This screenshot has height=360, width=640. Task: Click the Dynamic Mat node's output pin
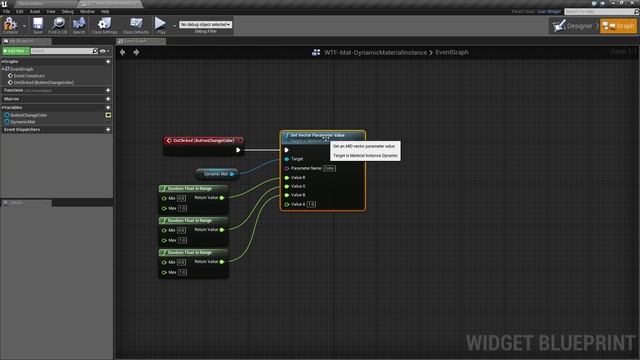(x=232, y=174)
